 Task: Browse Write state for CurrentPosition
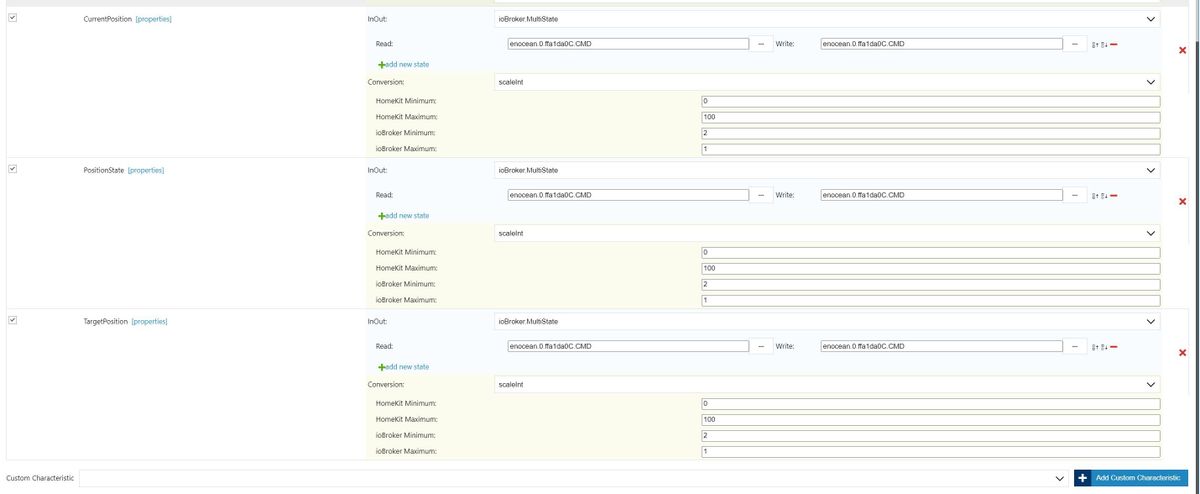coord(1074,43)
